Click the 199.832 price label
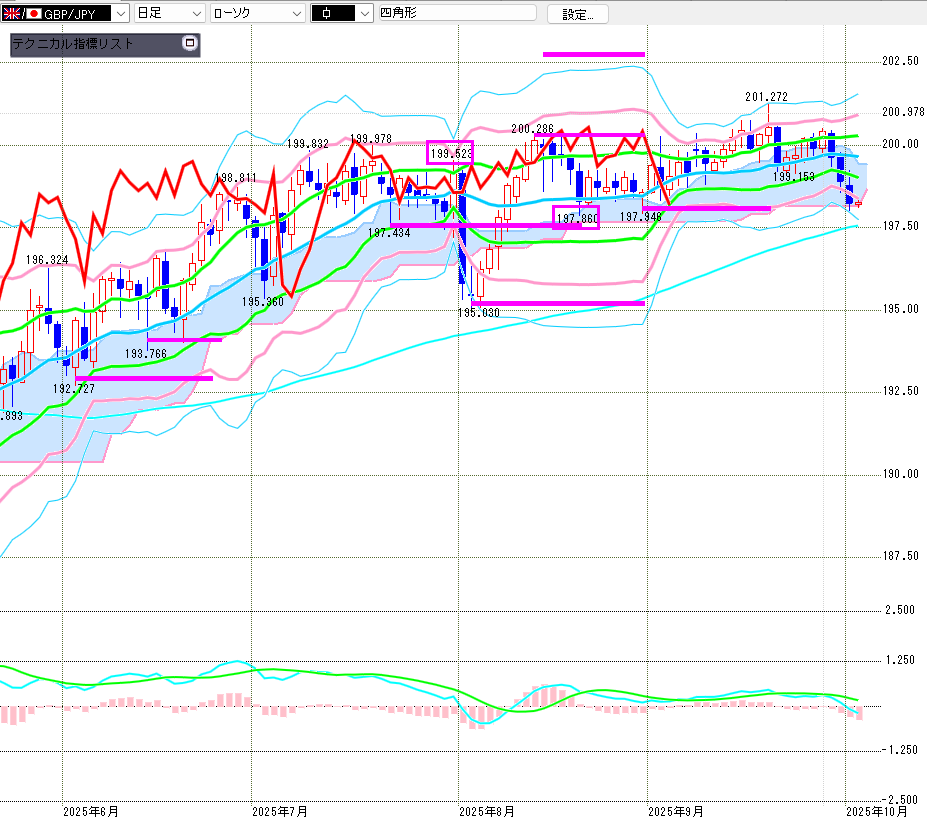The height and width of the screenshot is (818, 927). [307, 144]
